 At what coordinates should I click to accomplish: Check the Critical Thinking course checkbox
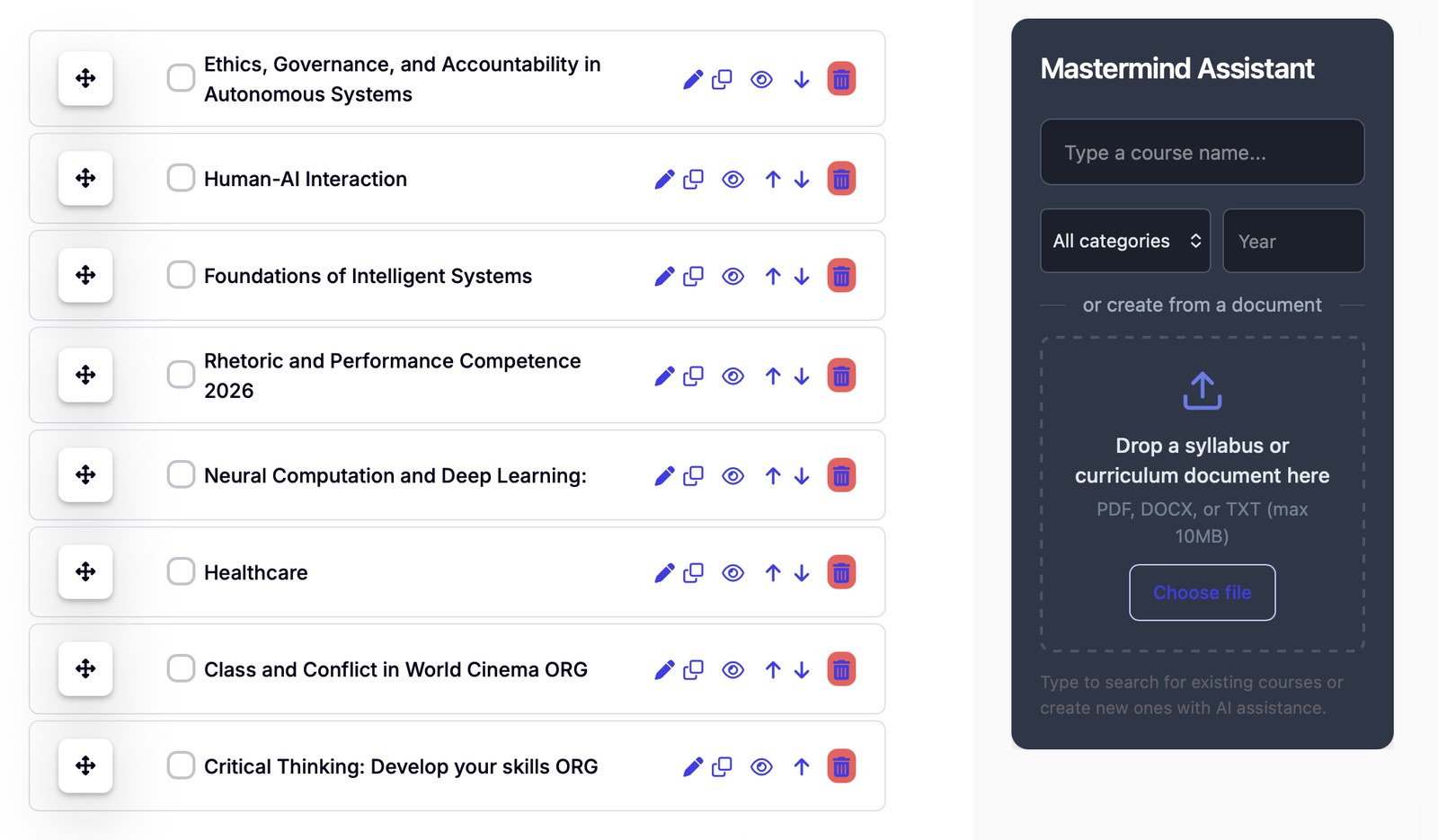pyautogui.click(x=181, y=765)
